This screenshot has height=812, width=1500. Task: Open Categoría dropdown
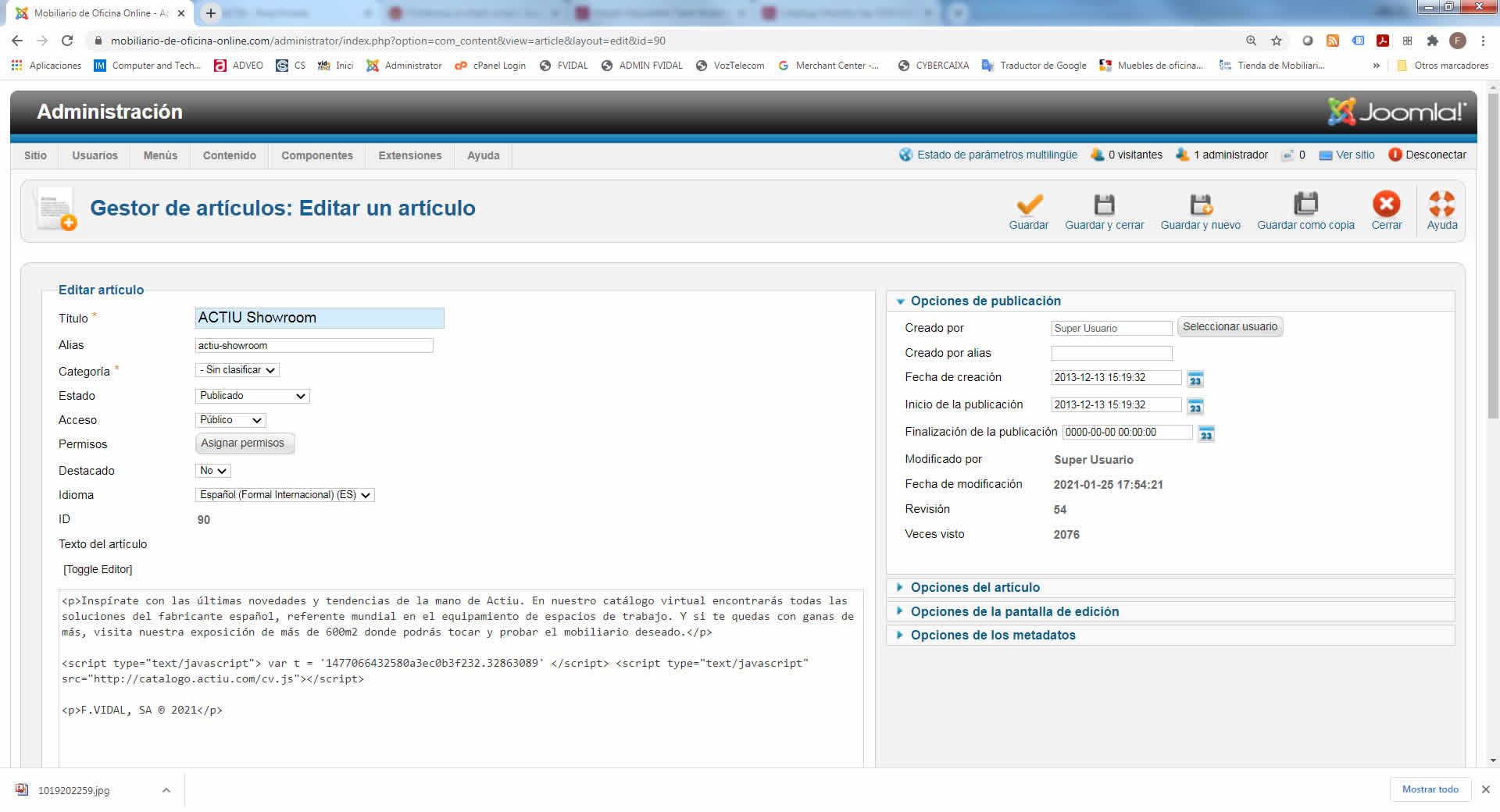coord(237,370)
